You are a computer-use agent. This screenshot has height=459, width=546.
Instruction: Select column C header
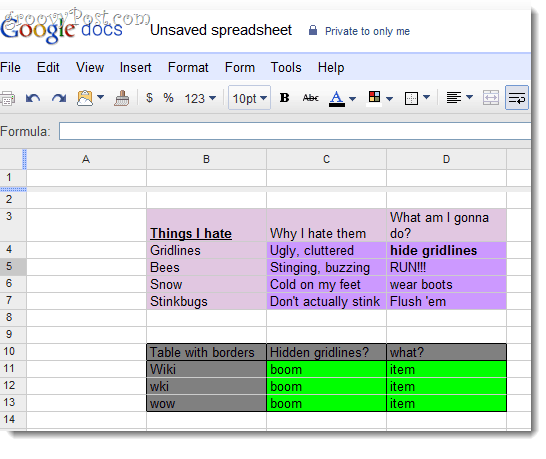(326, 159)
